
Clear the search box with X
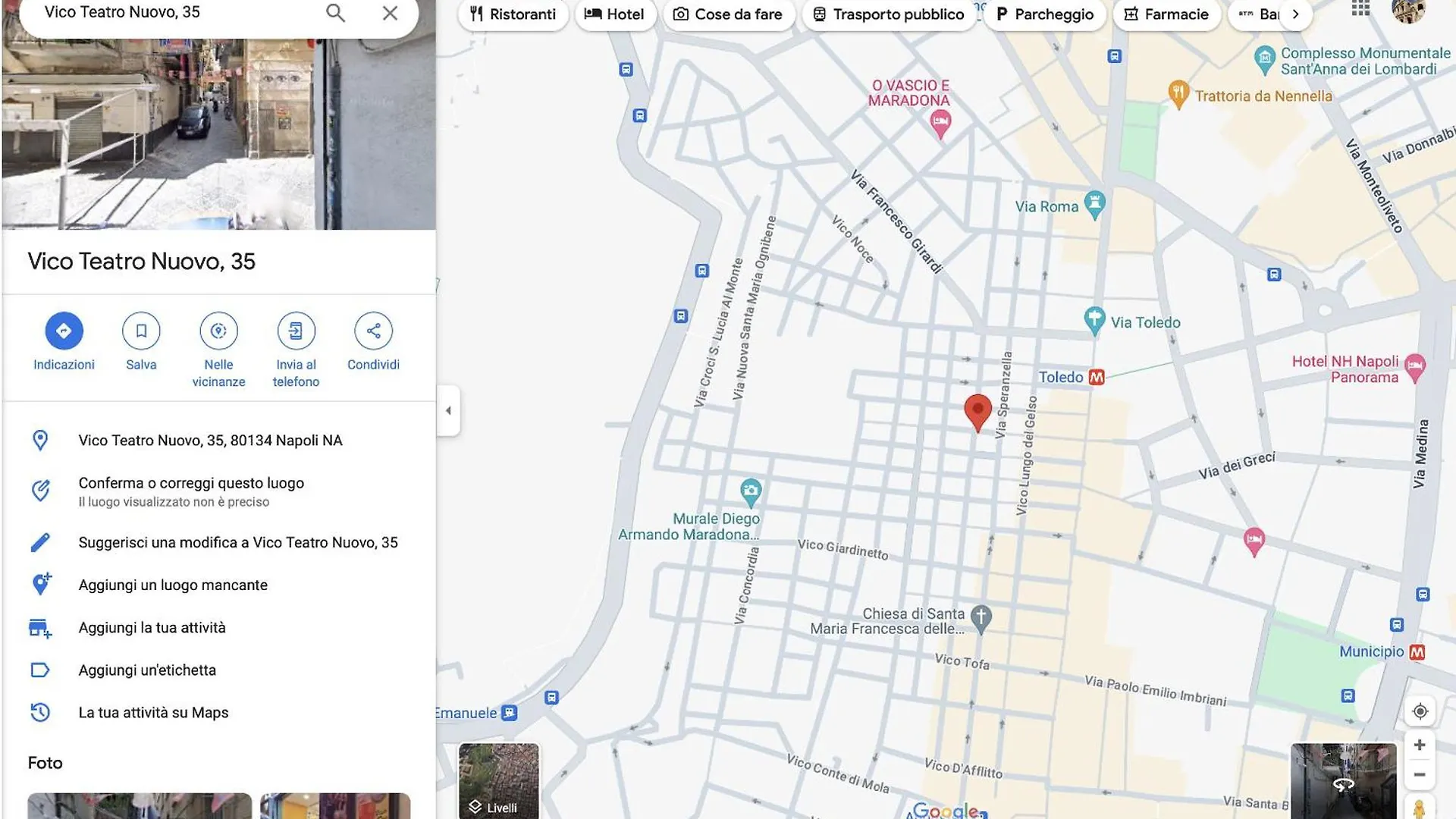pos(390,13)
